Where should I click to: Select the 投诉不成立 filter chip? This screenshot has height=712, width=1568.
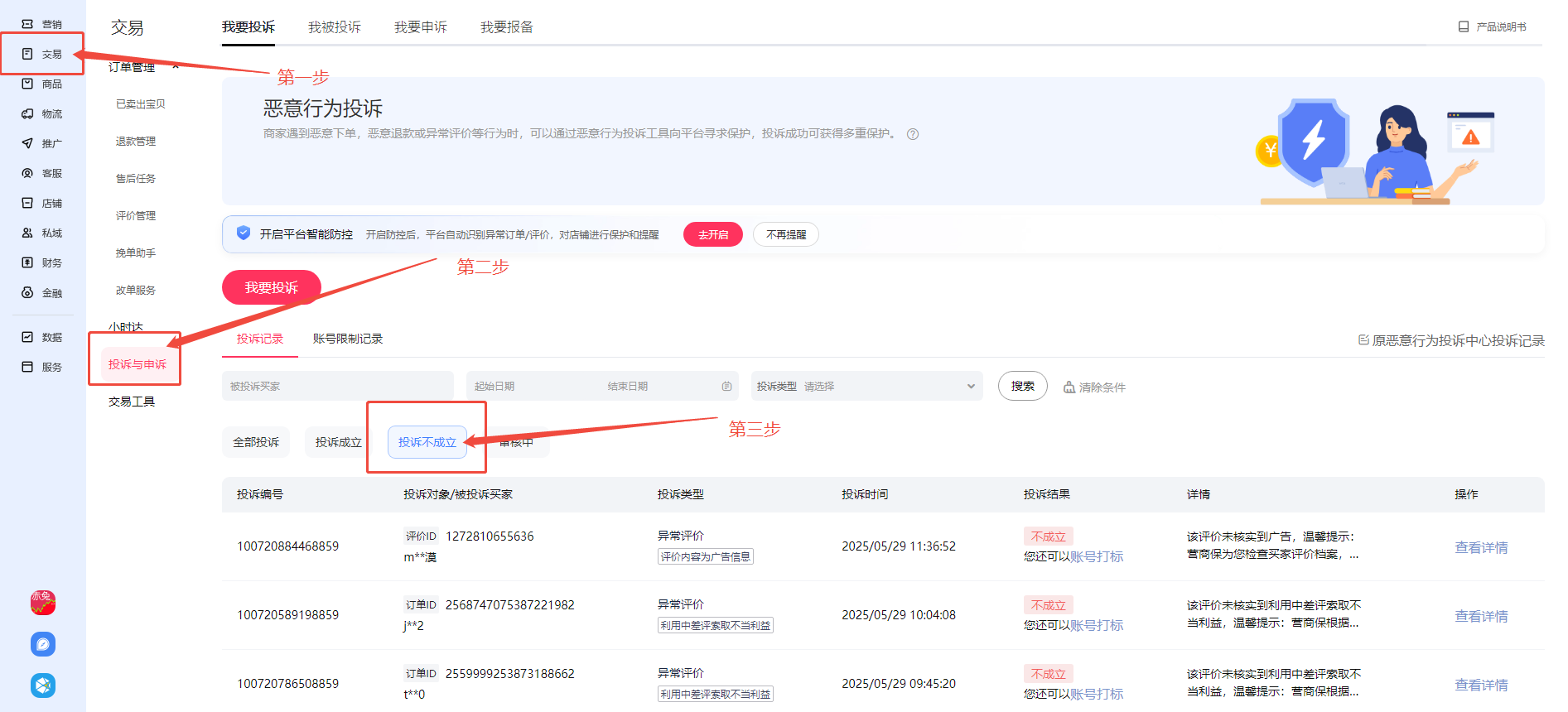pos(427,442)
